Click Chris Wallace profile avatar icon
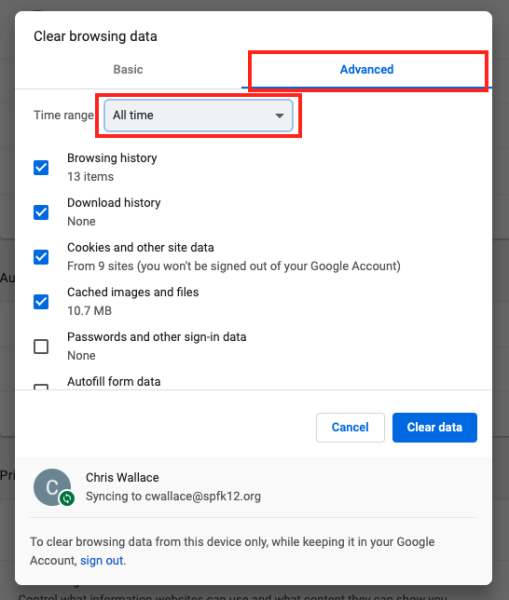The width and height of the screenshot is (509, 600). [x=52, y=487]
